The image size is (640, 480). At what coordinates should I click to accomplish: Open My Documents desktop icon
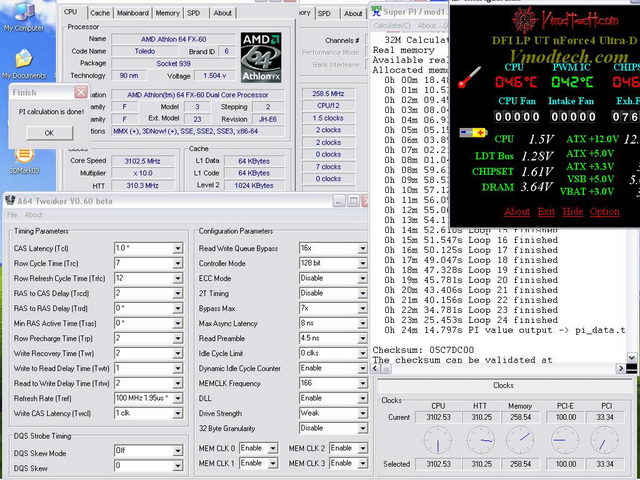[x=24, y=64]
